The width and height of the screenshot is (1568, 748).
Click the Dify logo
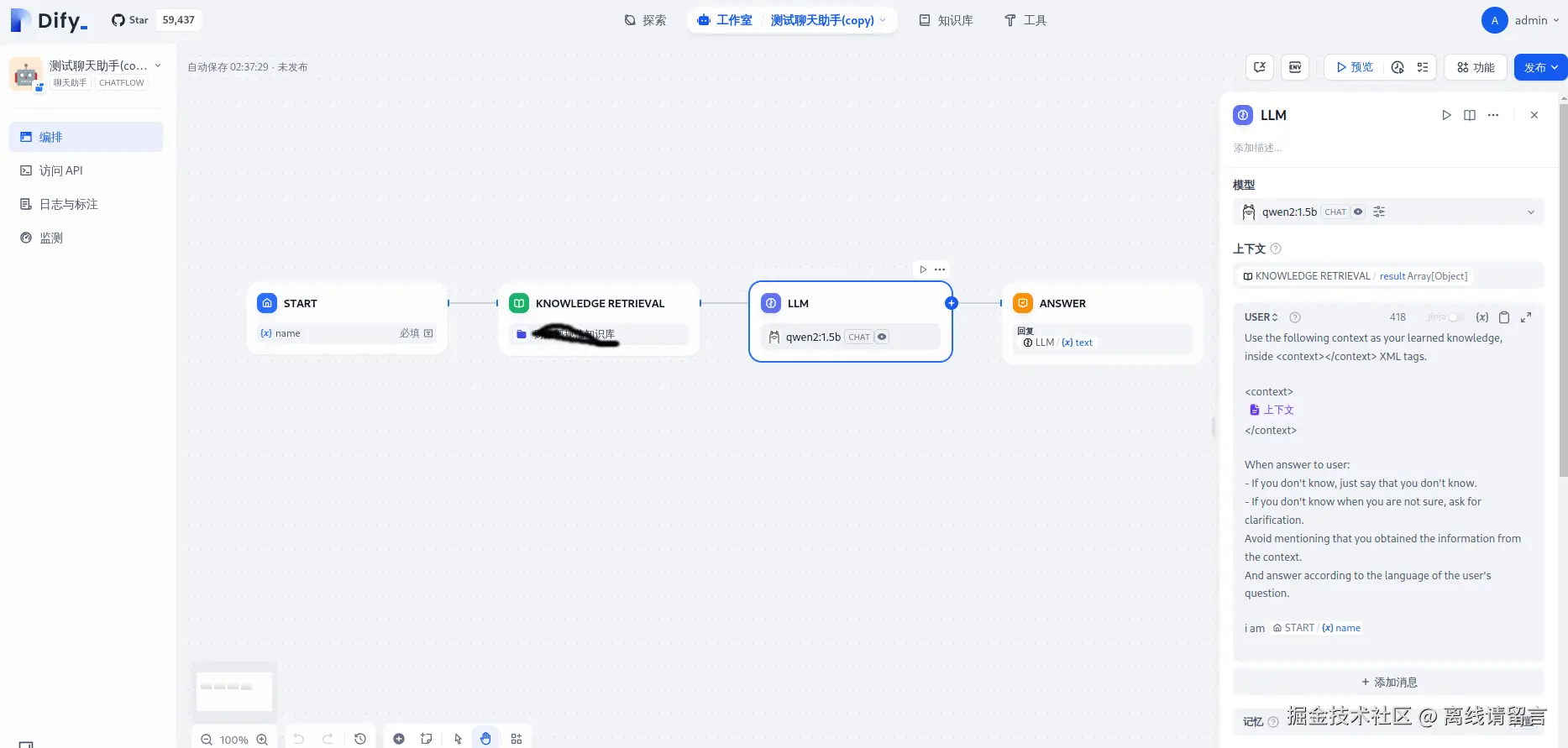pos(50,20)
